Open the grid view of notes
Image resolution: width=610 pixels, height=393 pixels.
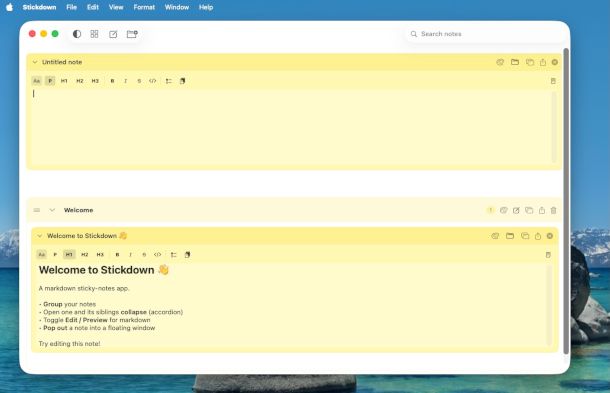pos(94,34)
